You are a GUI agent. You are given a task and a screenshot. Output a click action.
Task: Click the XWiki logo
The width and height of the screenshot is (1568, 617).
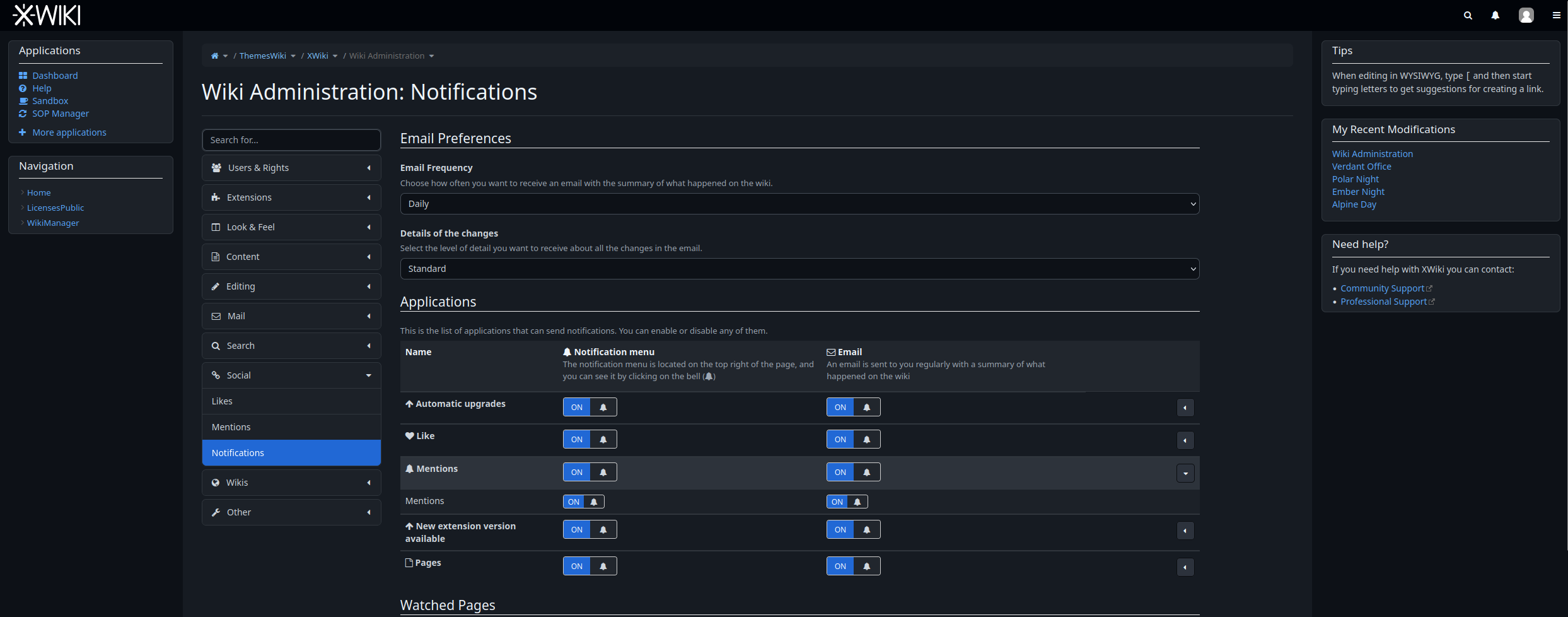click(47, 15)
